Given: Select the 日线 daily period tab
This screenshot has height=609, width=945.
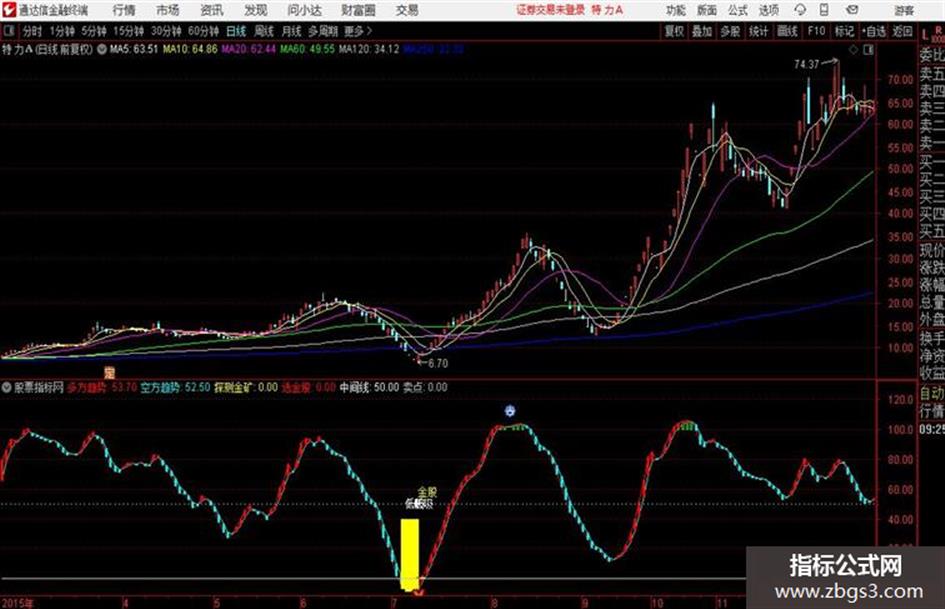Looking at the screenshot, I should click(236, 31).
